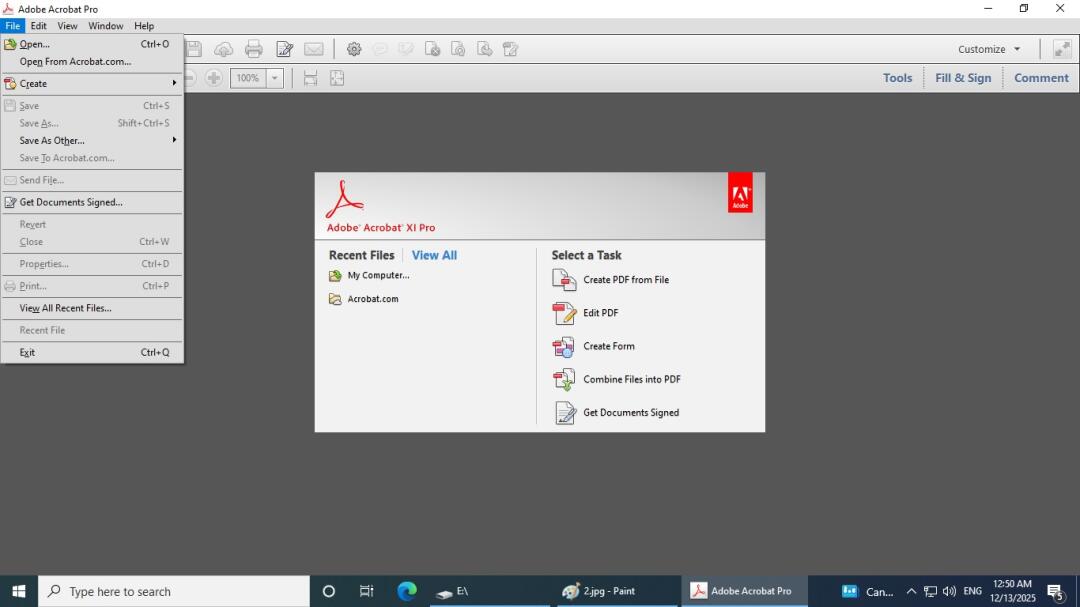Expand the Save As Other submenu

(x=92, y=141)
